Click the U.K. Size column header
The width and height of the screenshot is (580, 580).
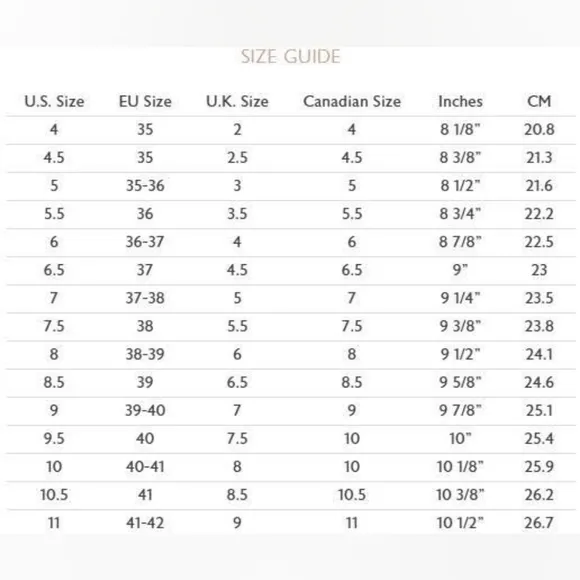[237, 101]
